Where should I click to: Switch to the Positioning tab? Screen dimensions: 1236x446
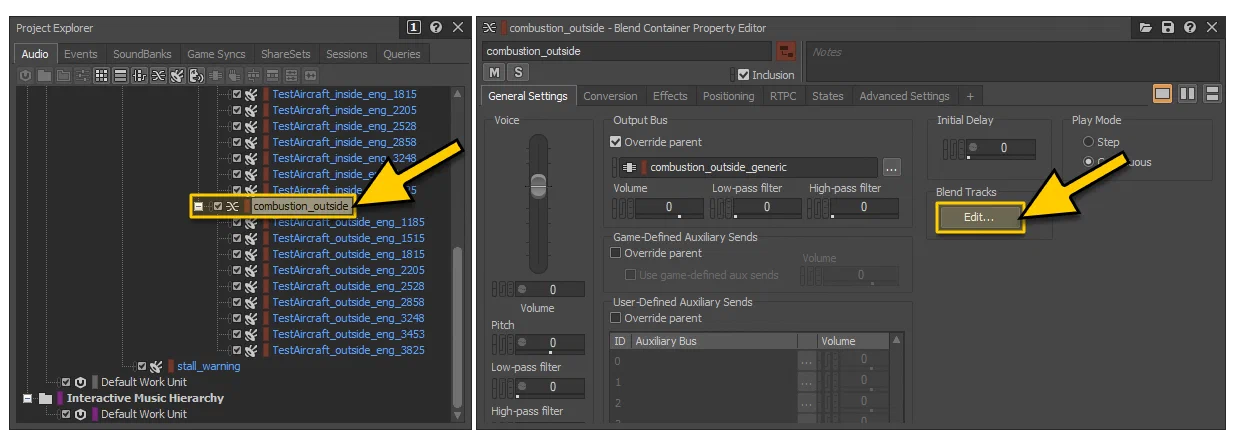(728, 96)
